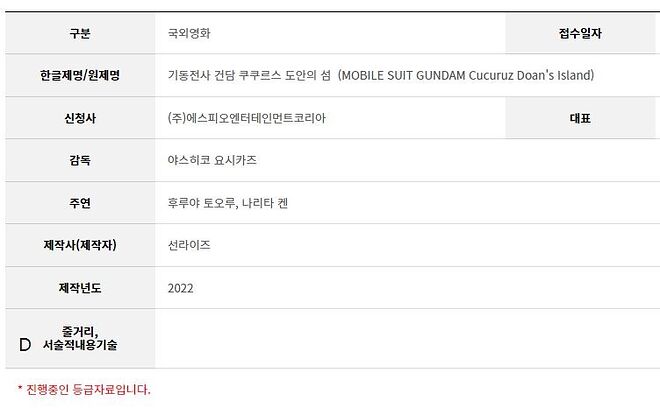Select production company 선라이즈
The height and width of the screenshot is (408, 660).
pyautogui.click(x=189, y=245)
